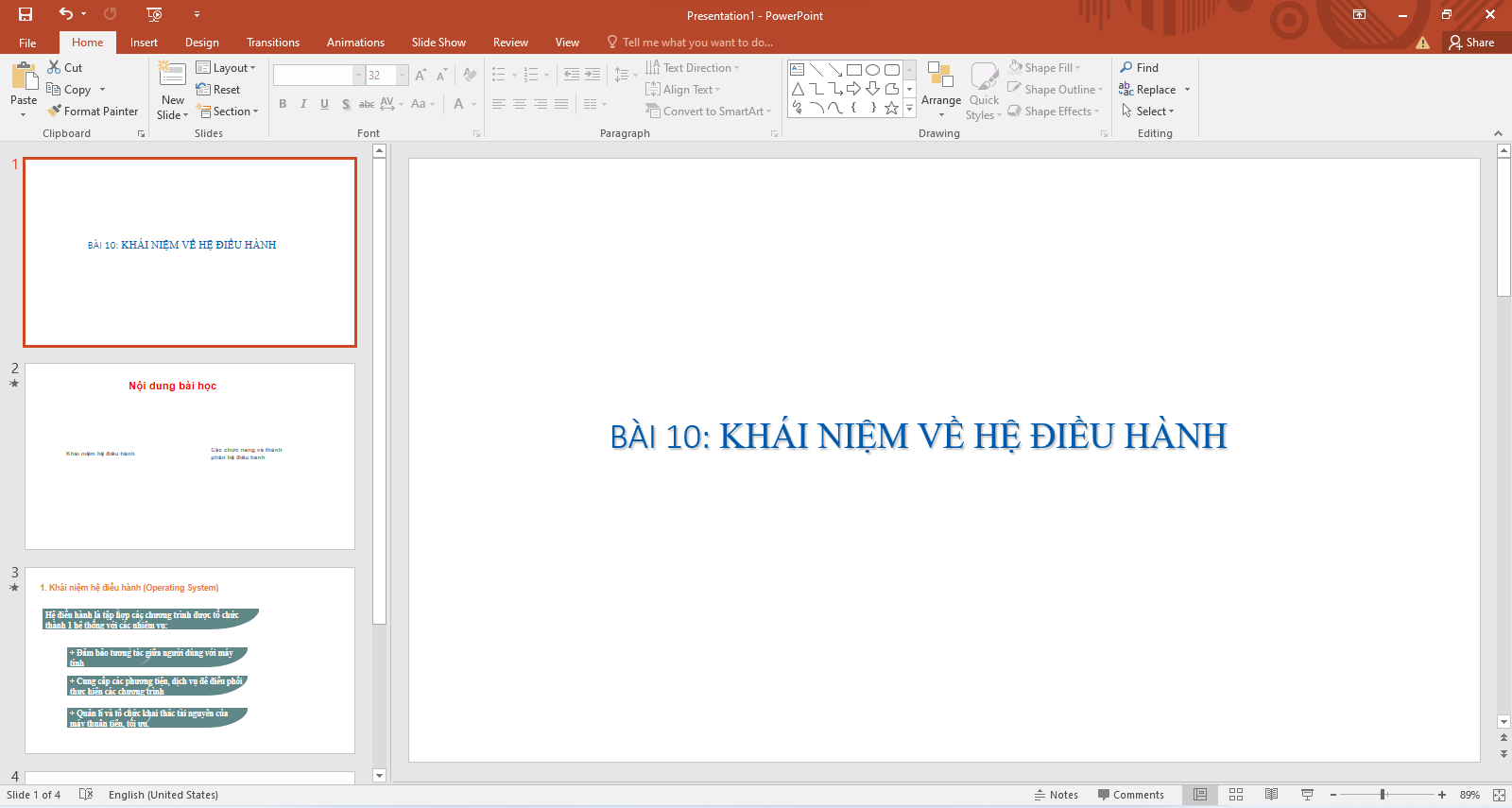Image resolution: width=1512 pixels, height=808 pixels.
Task: Click the New Slide icon
Action: 172,75
